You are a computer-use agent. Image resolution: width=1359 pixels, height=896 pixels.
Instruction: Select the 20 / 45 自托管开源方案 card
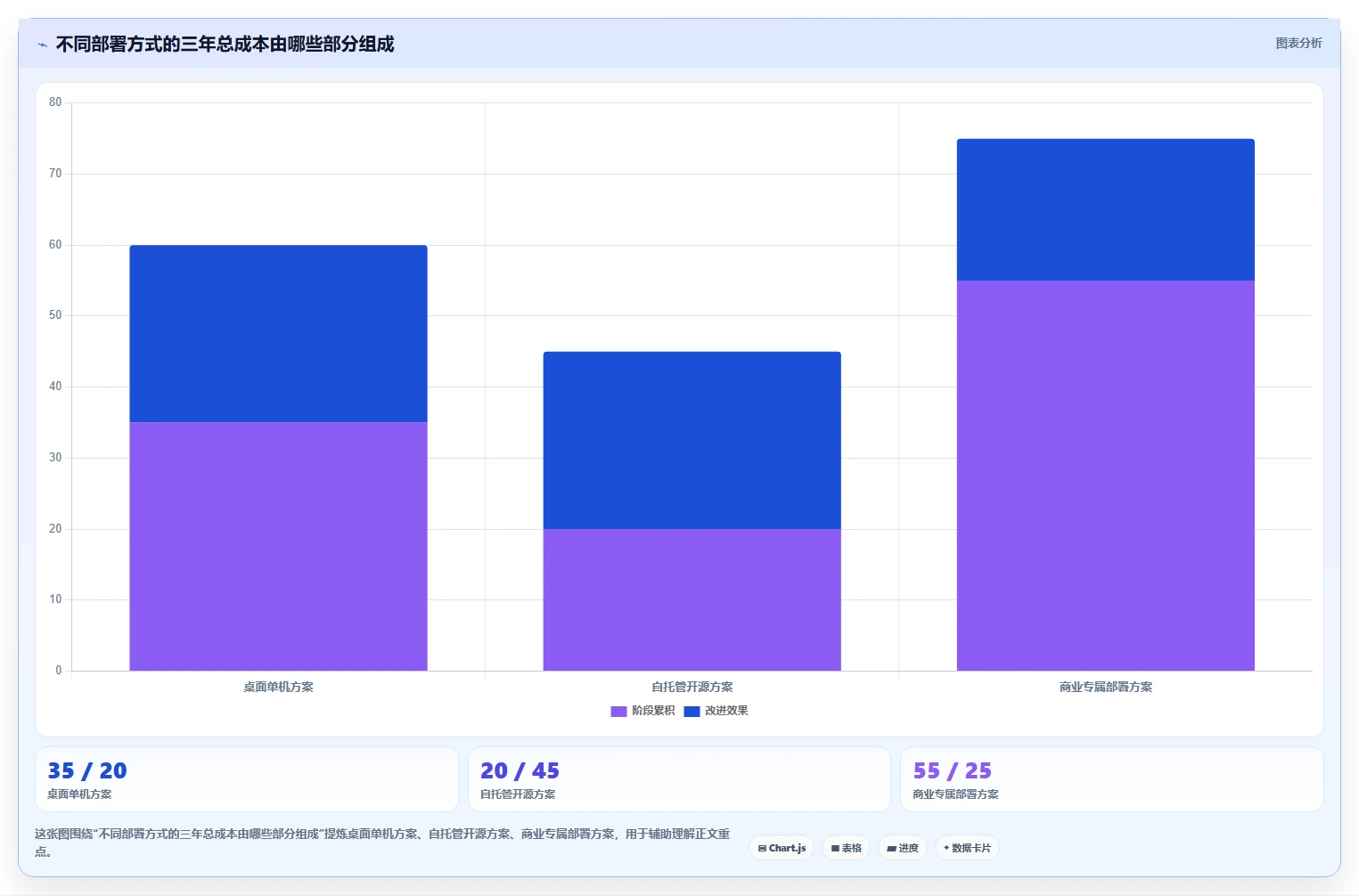[679, 779]
